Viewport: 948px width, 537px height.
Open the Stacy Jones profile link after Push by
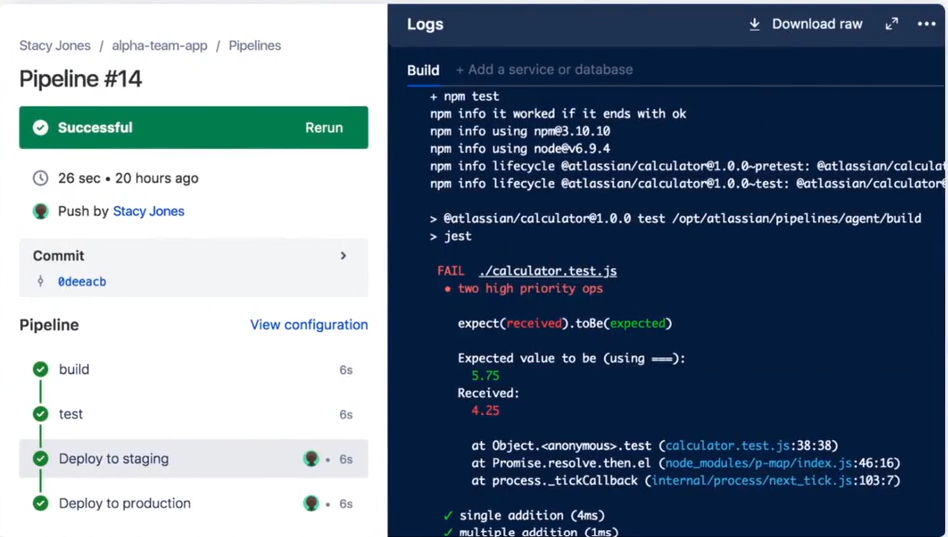149,211
